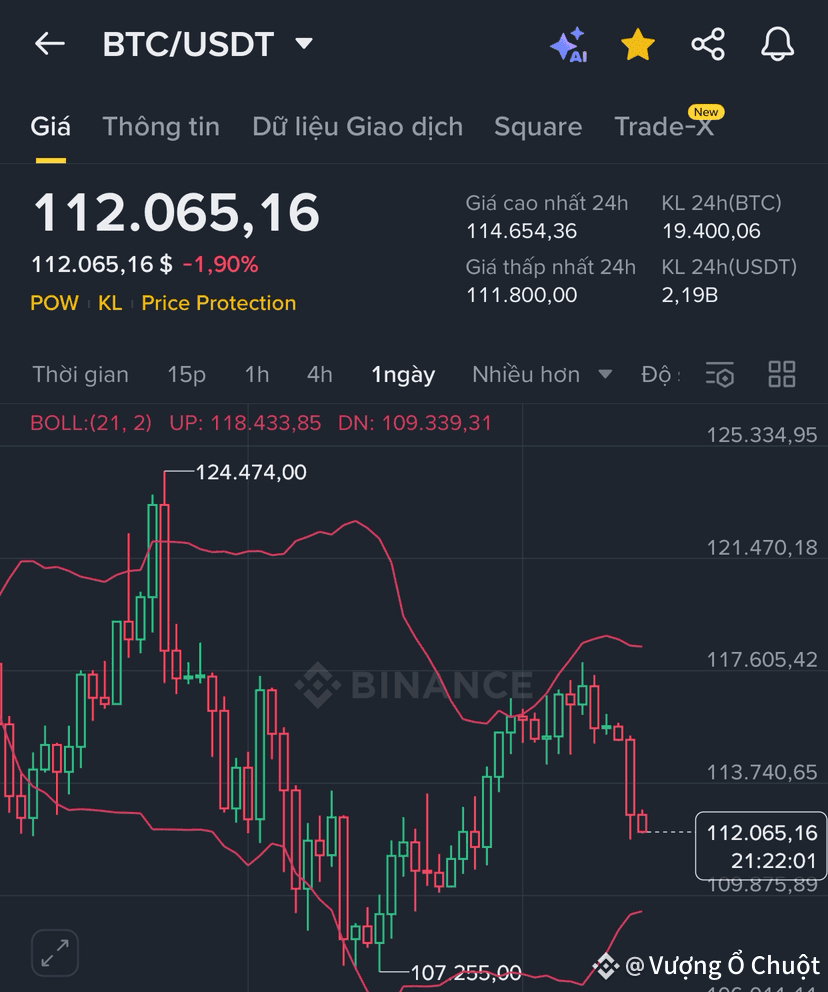The height and width of the screenshot is (992, 828).
Task: Open the Trade-X tab
Action: pyautogui.click(x=664, y=127)
